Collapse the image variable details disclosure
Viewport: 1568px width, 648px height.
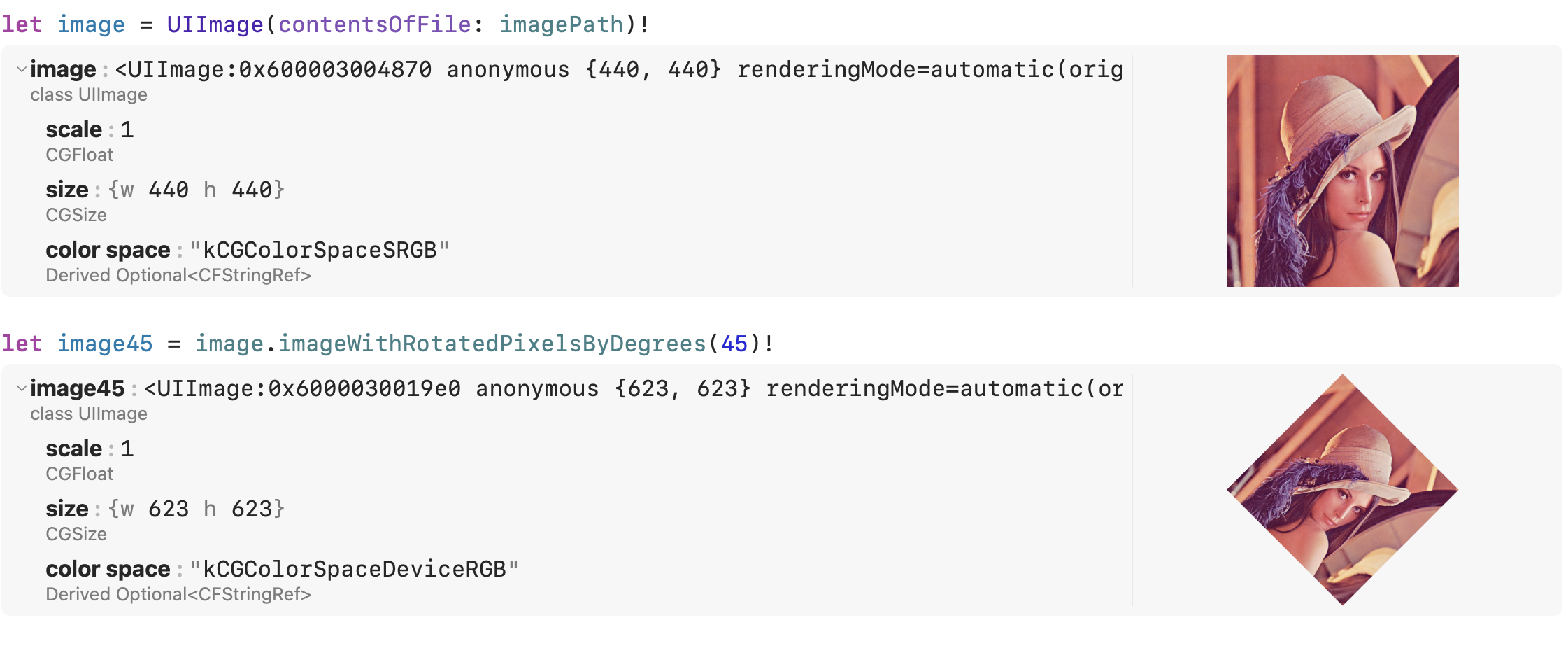point(20,69)
